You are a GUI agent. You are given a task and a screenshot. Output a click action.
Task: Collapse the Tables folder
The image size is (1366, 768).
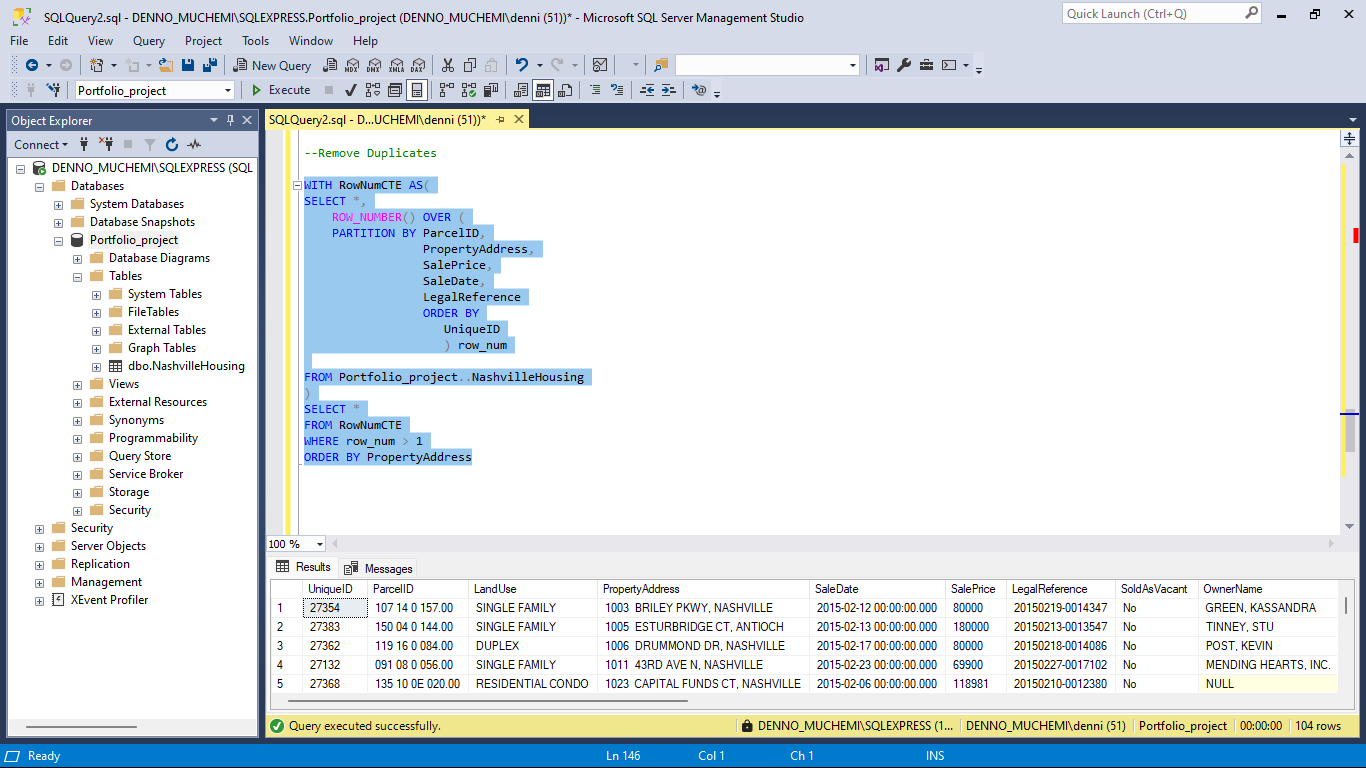pos(78,276)
